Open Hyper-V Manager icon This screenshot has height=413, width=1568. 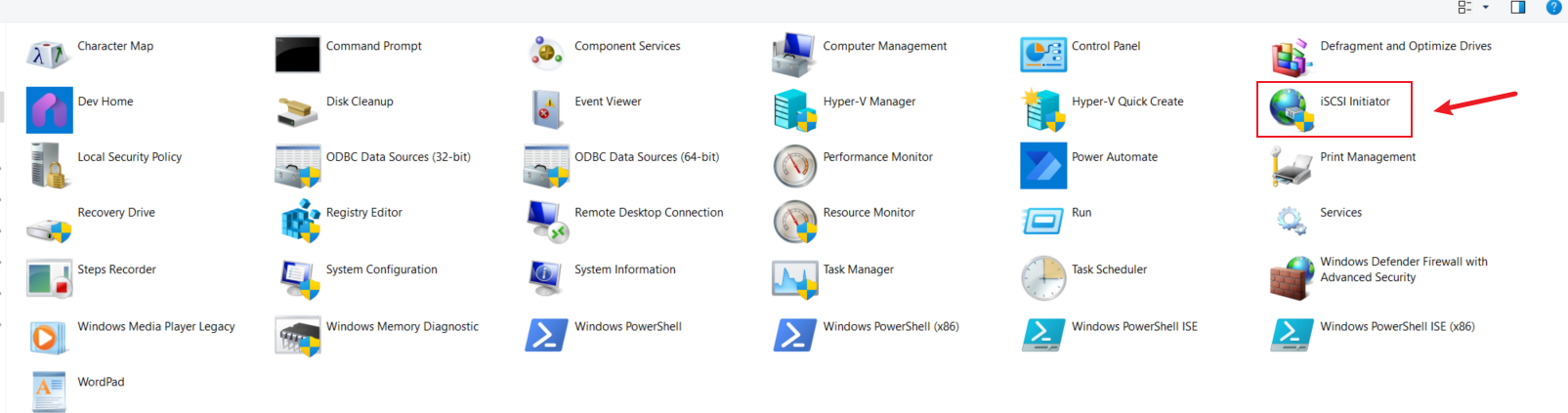click(x=794, y=109)
